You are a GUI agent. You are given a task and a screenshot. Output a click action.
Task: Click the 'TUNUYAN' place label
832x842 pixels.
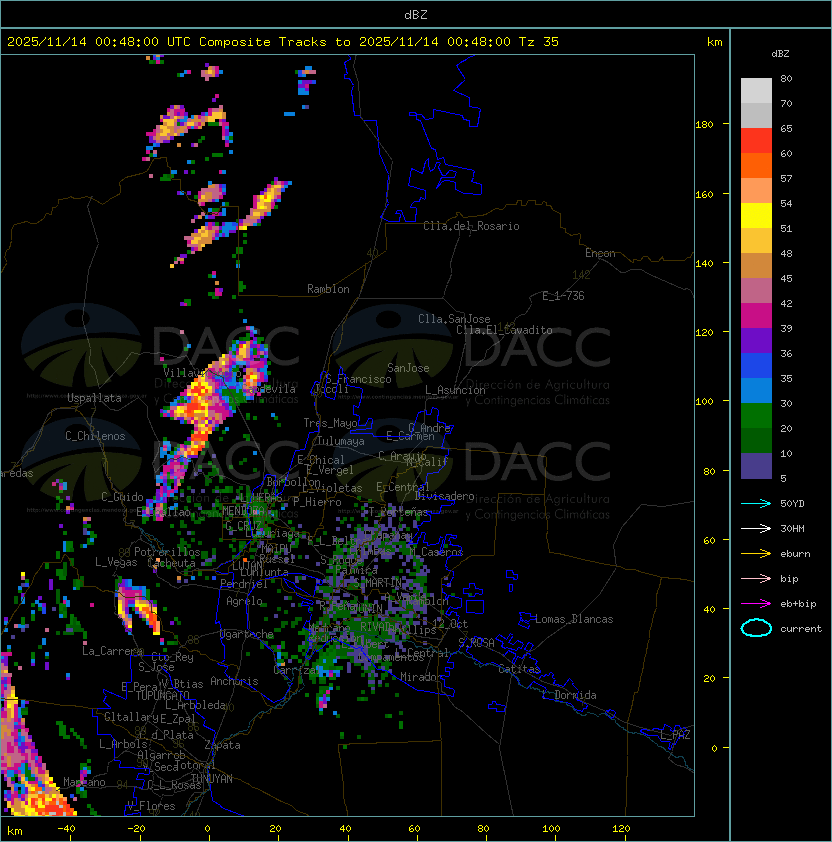212,779
